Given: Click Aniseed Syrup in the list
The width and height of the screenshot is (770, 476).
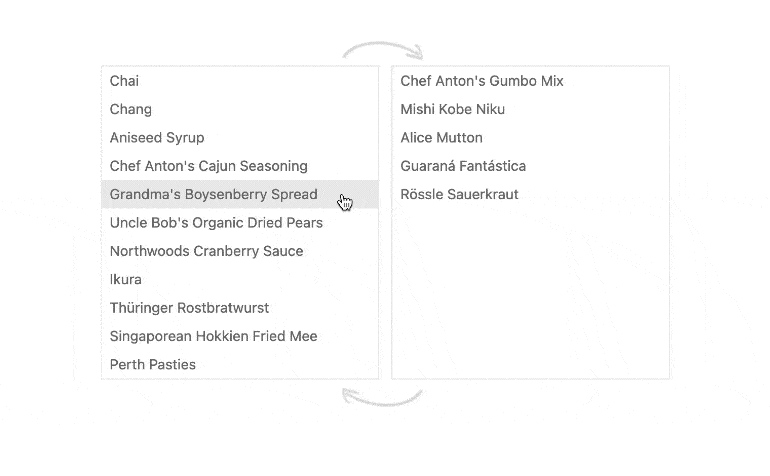Looking at the screenshot, I should [157, 138].
